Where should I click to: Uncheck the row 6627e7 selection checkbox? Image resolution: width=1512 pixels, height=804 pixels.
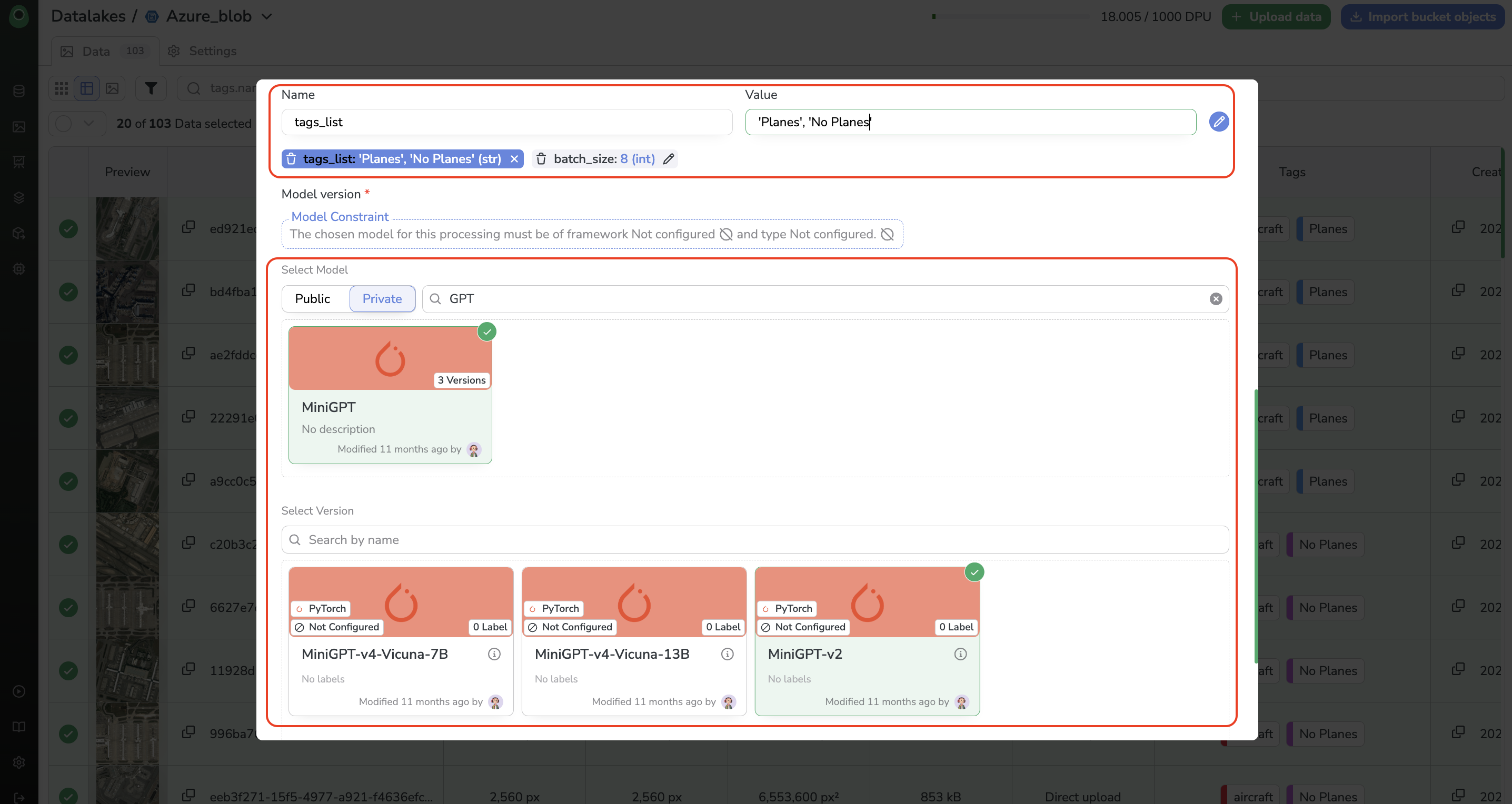point(68,608)
